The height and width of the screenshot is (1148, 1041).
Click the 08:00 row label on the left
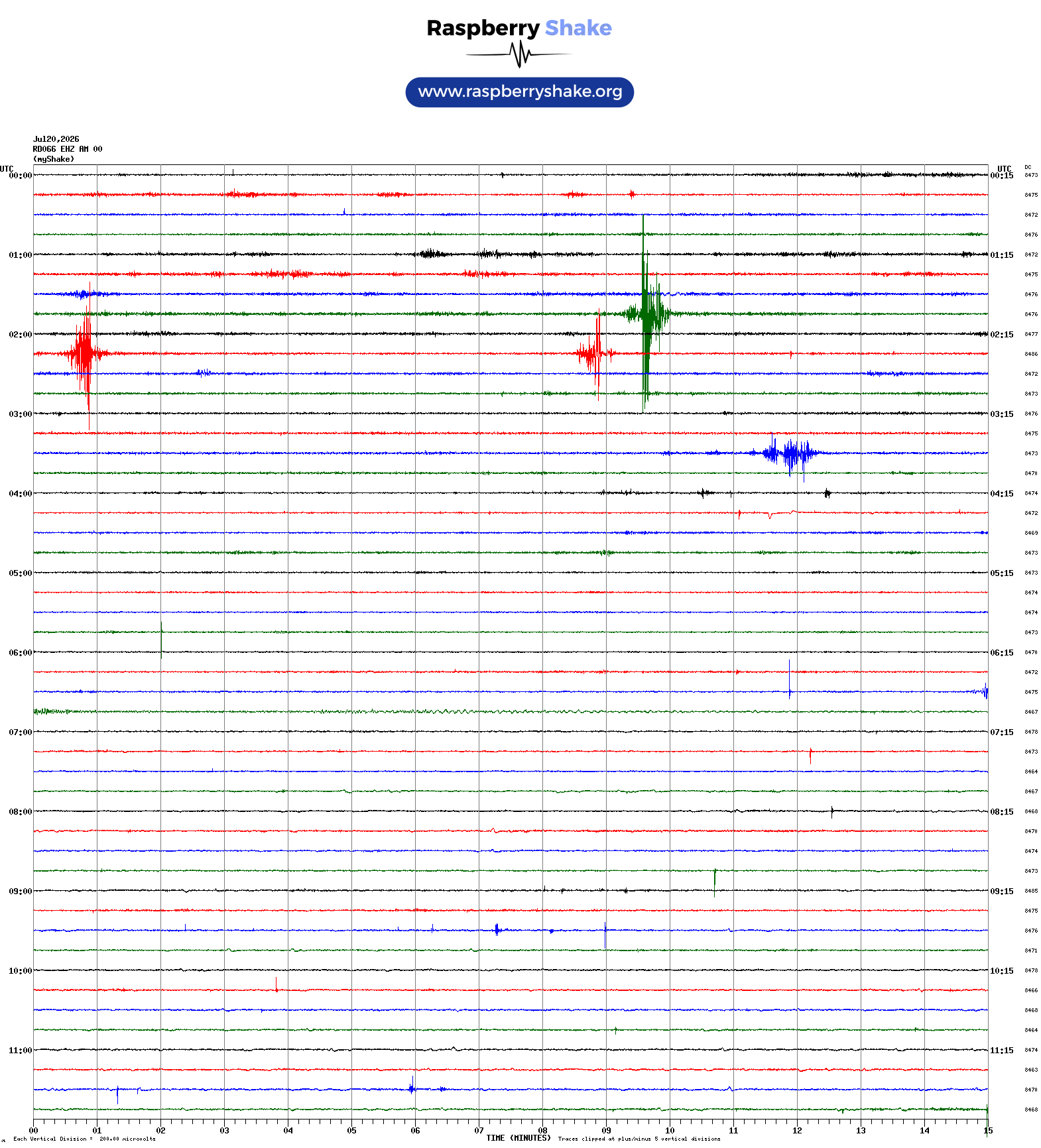point(21,812)
